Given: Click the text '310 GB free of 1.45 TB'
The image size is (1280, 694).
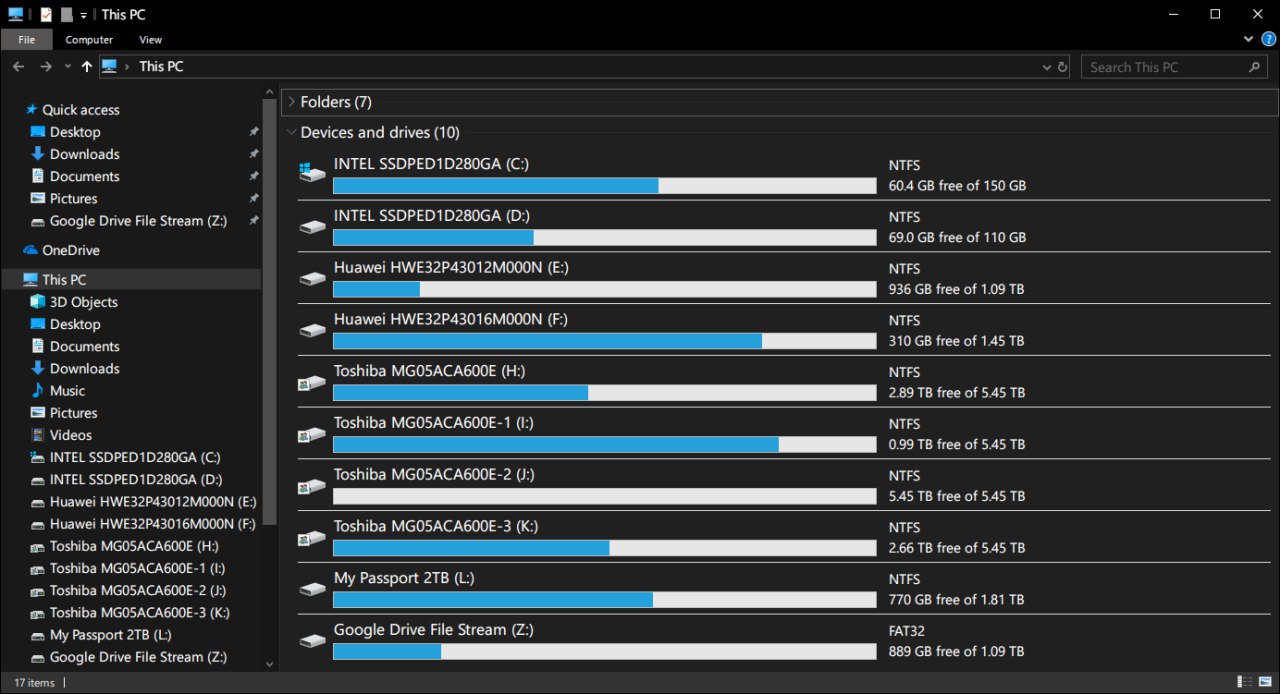Looking at the screenshot, I should (956, 341).
